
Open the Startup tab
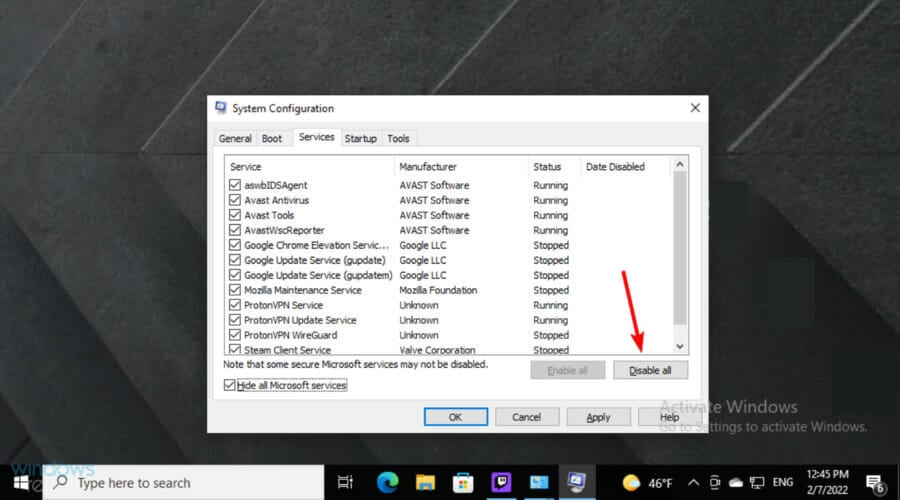(x=360, y=138)
